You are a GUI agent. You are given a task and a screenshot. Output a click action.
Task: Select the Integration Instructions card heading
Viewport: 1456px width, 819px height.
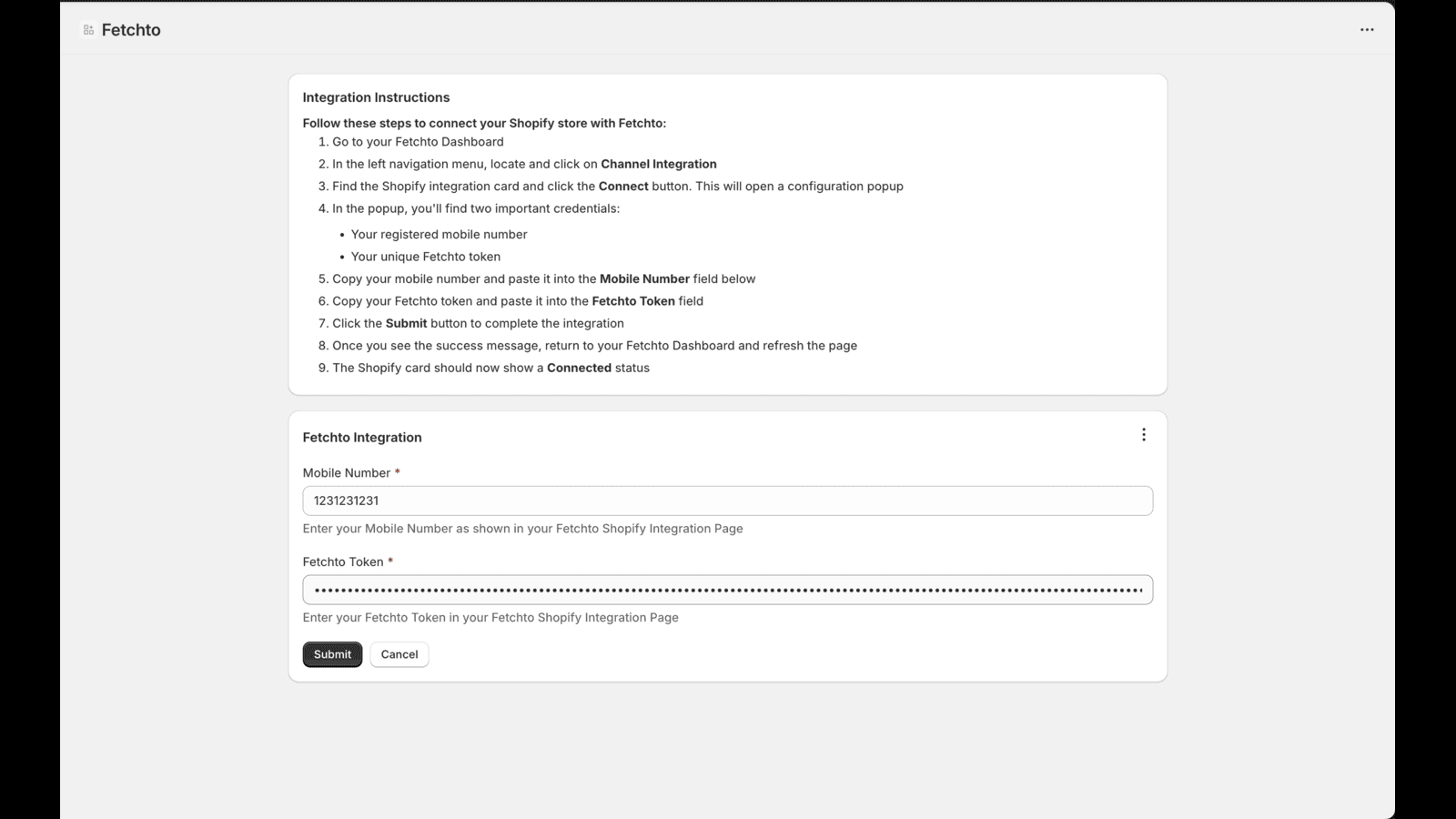[376, 97]
